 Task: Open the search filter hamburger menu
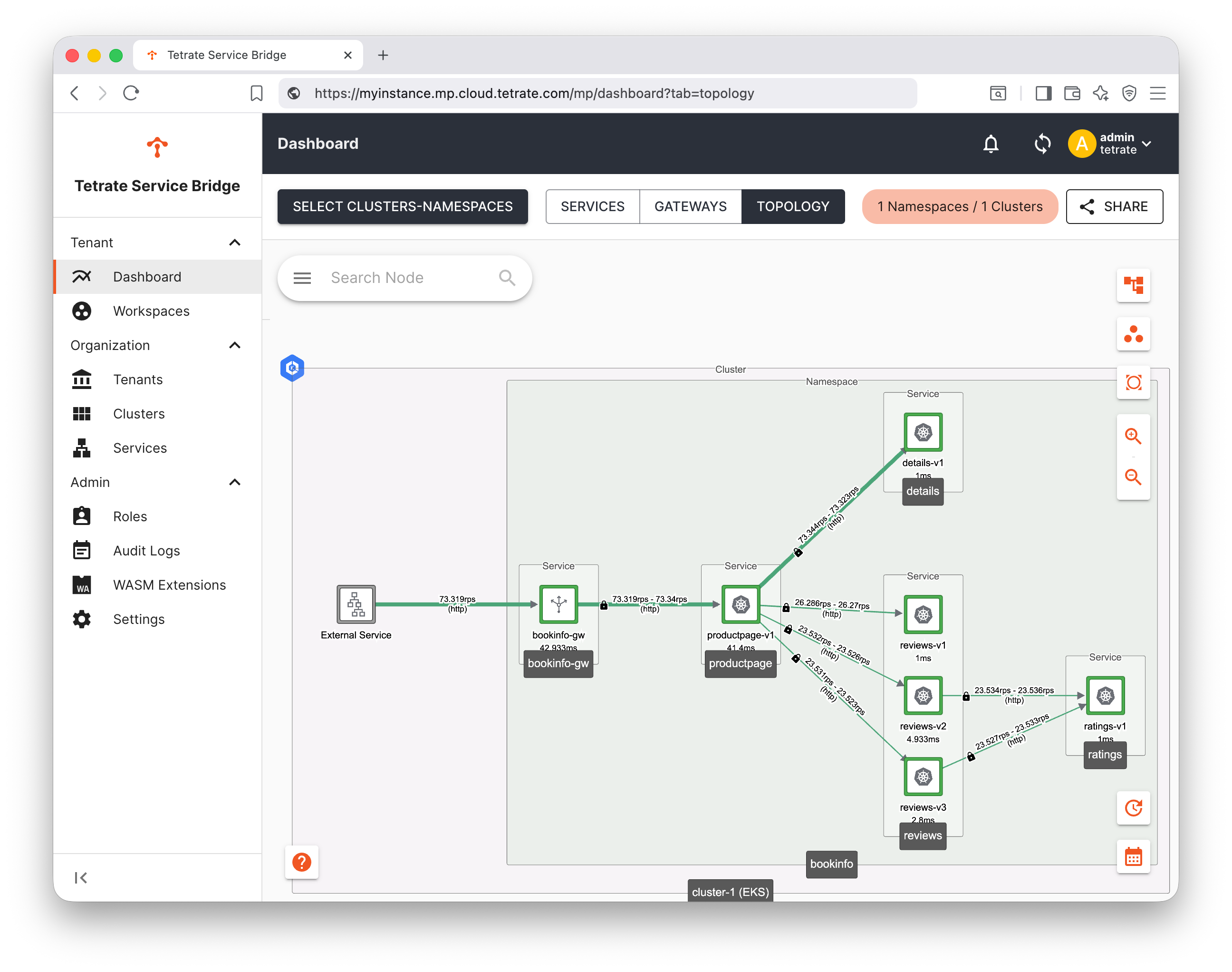(302, 278)
